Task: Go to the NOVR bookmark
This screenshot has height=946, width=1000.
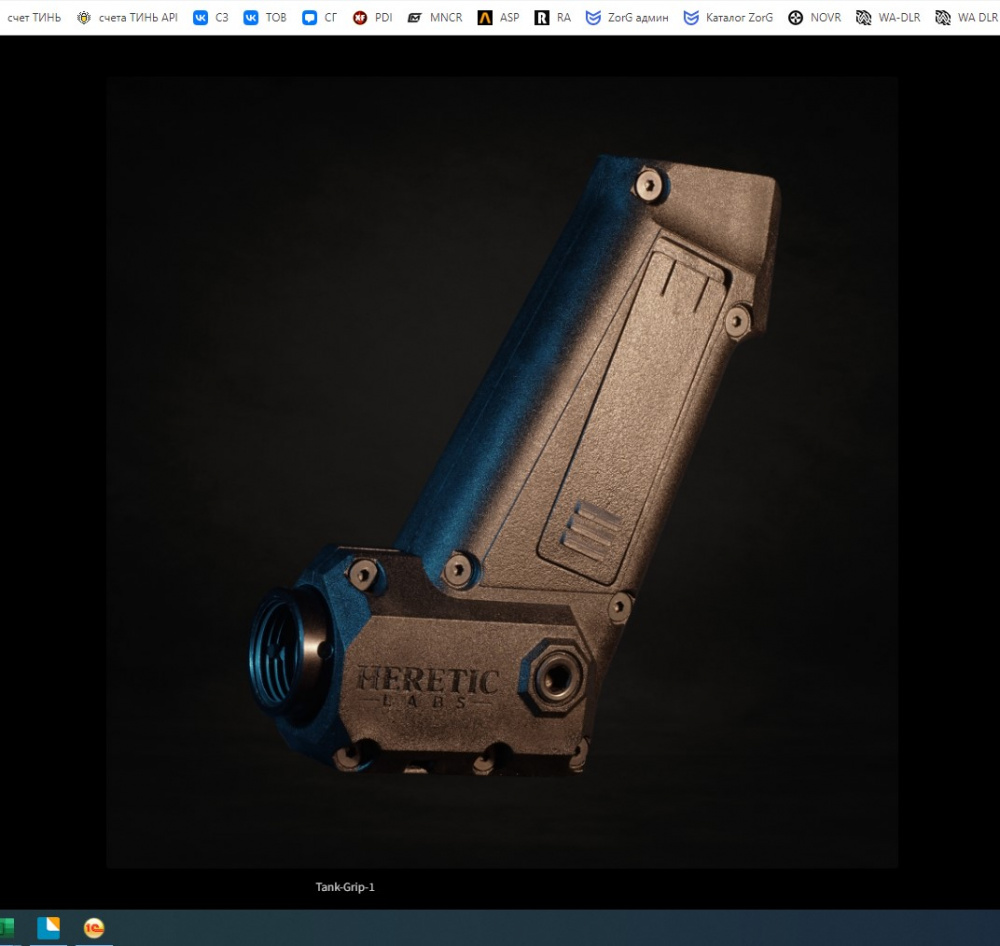Action: coord(815,17)
